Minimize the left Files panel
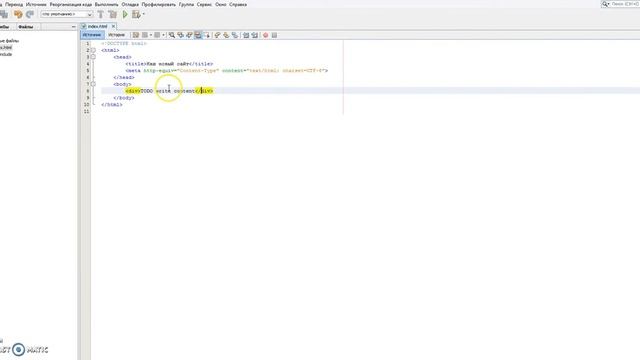 [73, 27]
